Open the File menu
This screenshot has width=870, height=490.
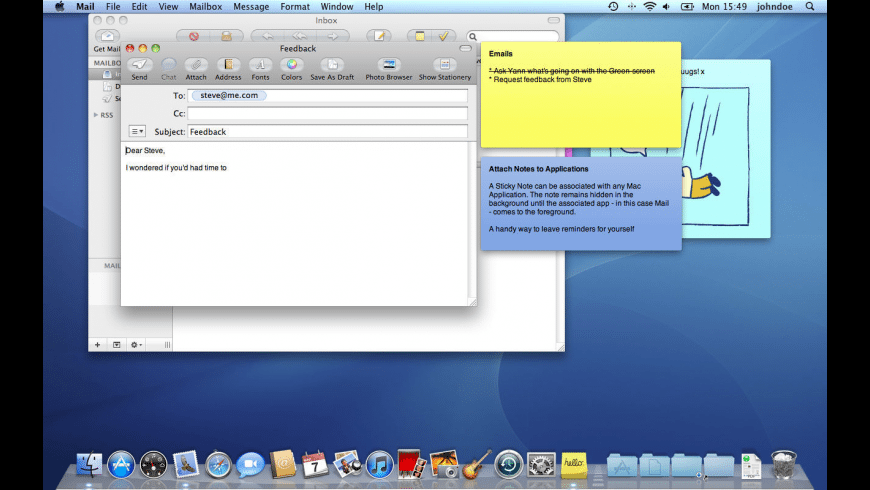click(x=113, y=7)
